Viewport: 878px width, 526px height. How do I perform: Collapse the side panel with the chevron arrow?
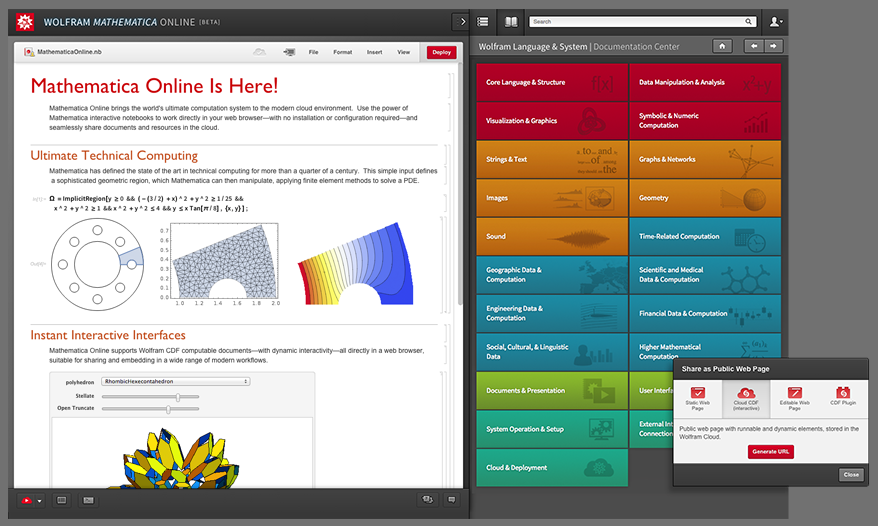pyautogui.click(x=461, y=22)
